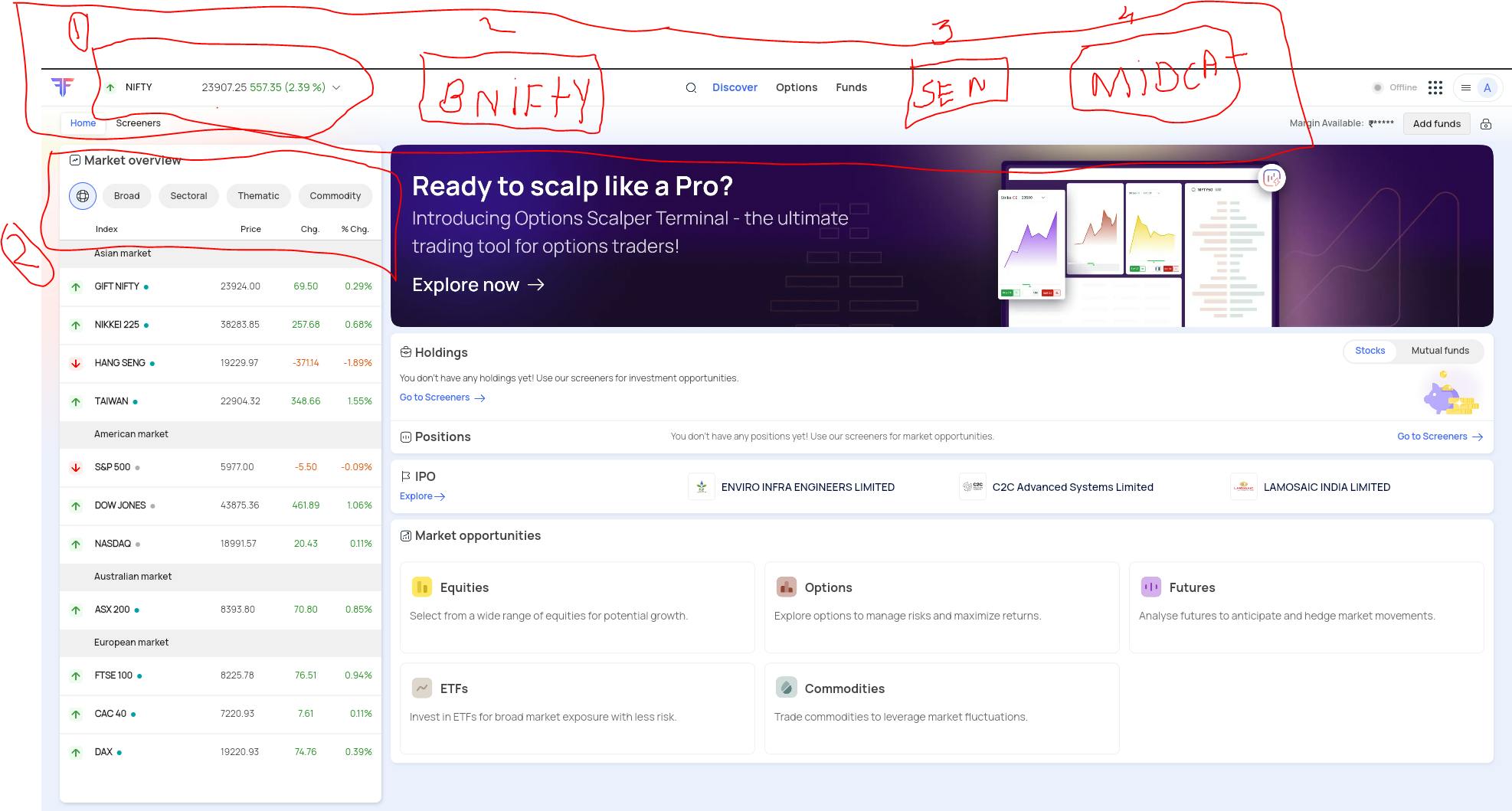Image resolution: width=1512 pixels, height=811 pixels.
Task: Select the NASDAQ index row
Action: pyautogui.click(x=221, y=544)
